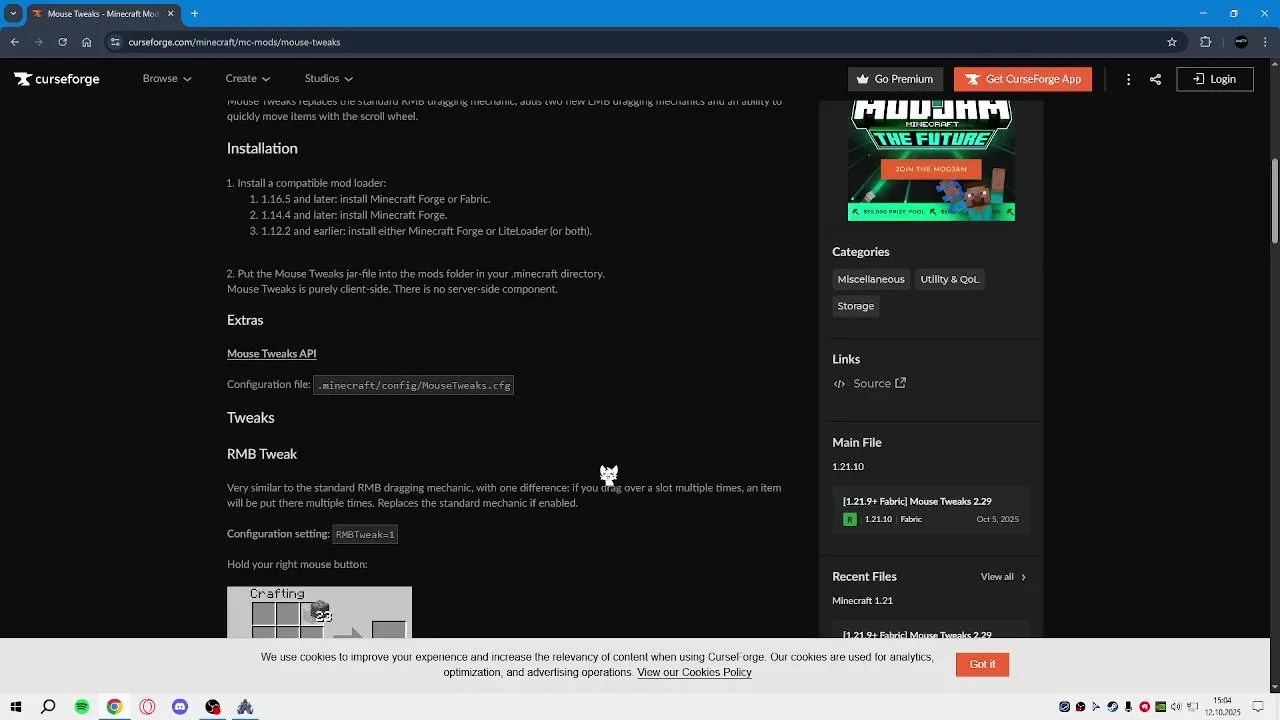
Task: Click the Login button
Action: click(x=1215, y=79)
